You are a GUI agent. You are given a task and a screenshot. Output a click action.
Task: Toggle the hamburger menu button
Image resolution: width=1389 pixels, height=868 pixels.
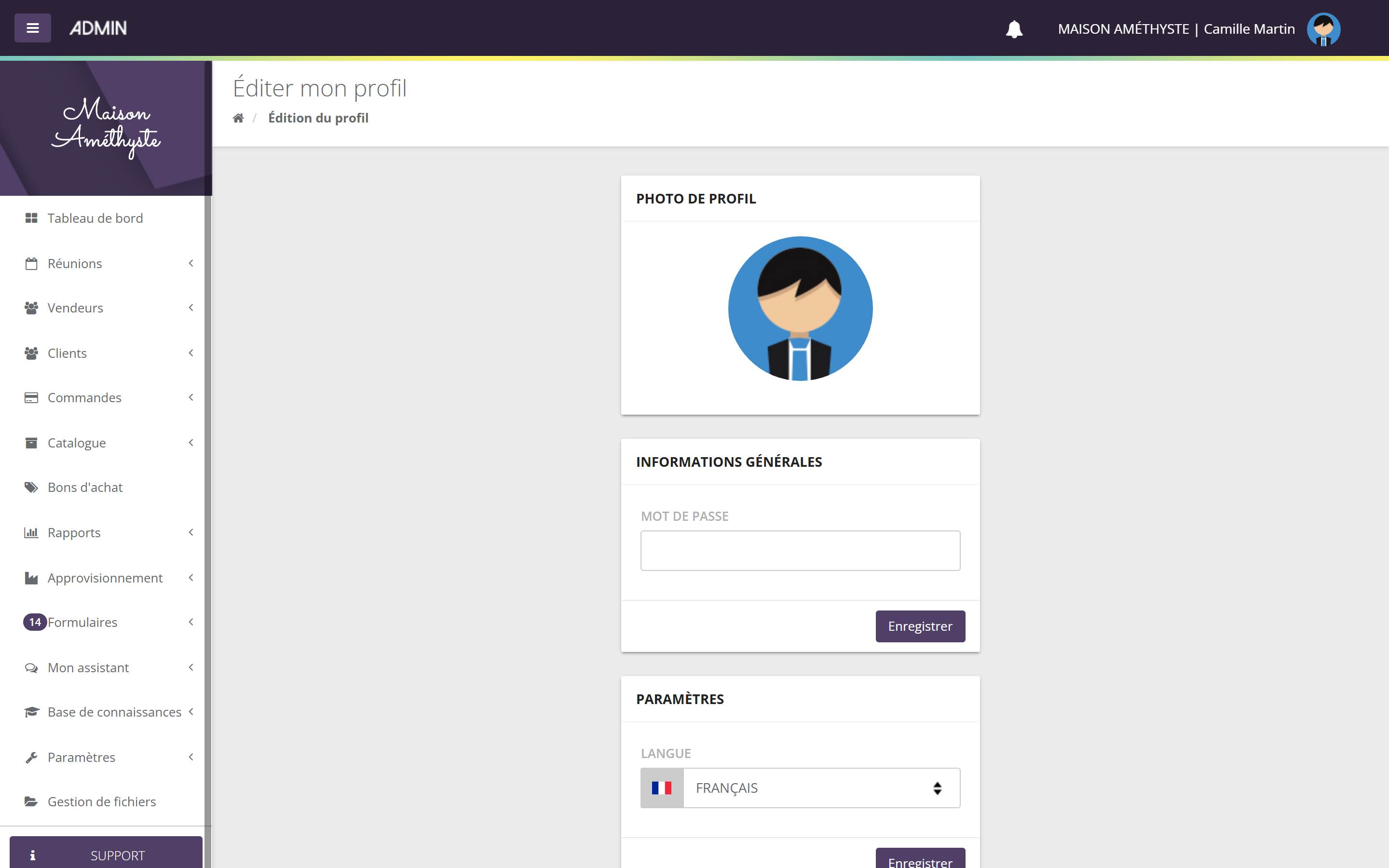tap(33, 28)
